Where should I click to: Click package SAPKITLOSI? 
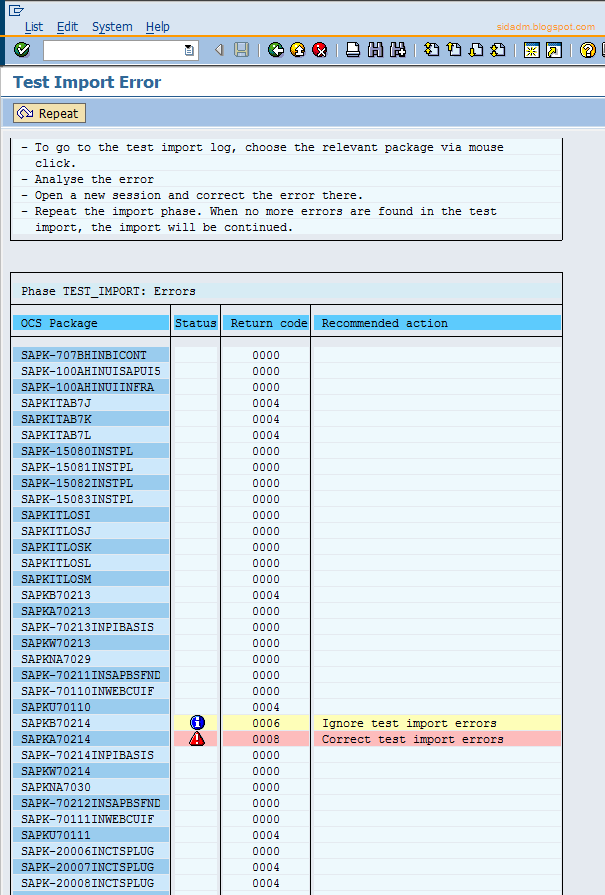click(x=56, y=515)
